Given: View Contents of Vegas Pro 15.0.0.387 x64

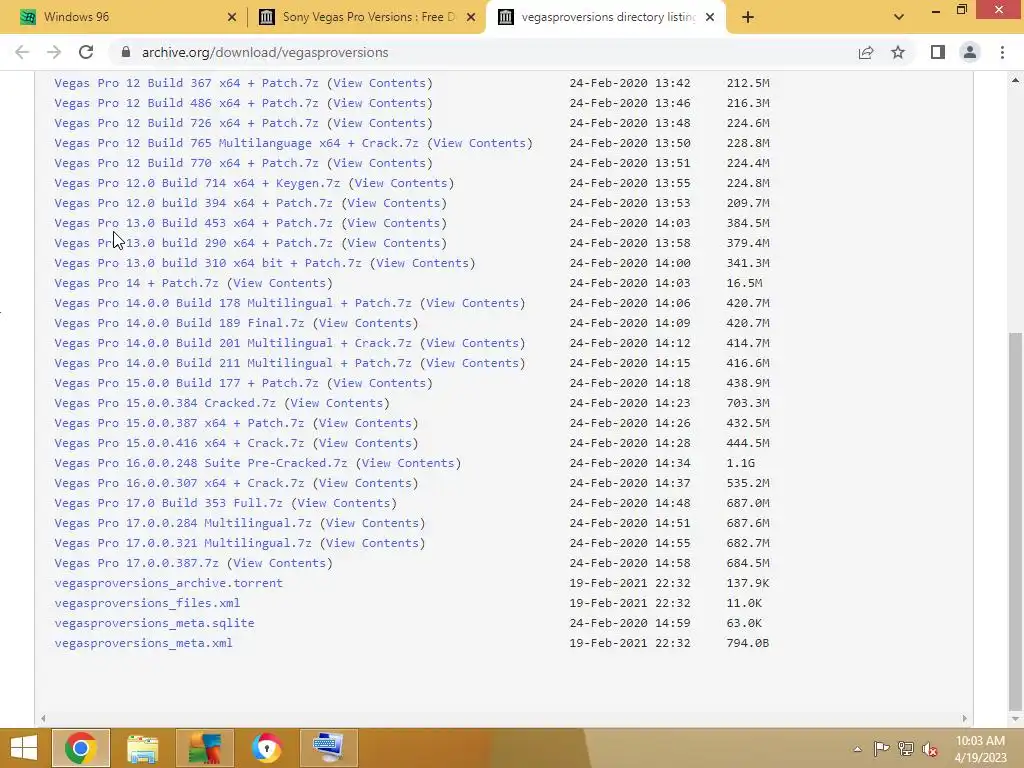Looking at the screenshot, I should 364,423.
